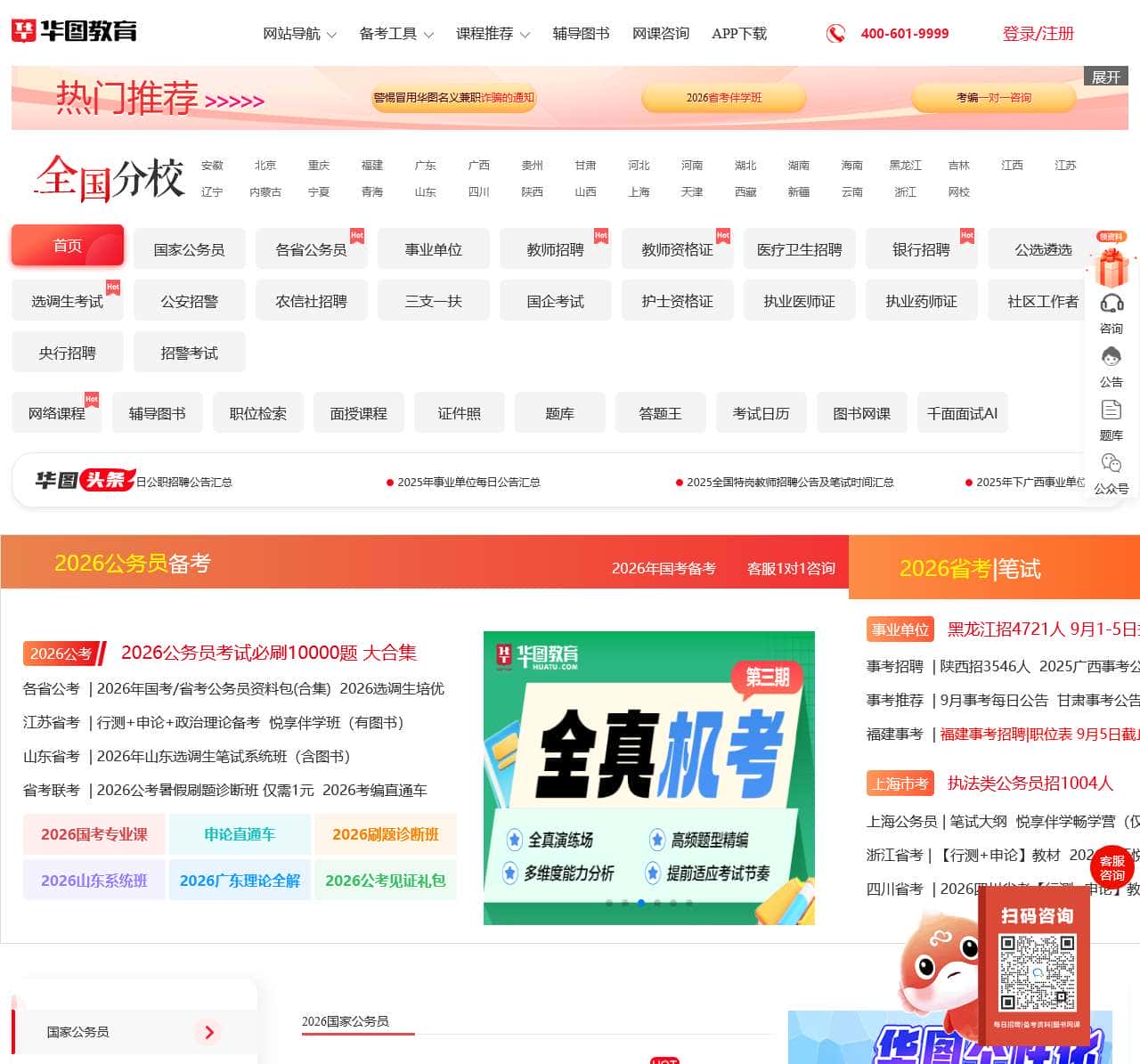1140x1064 pixels.
Task: Click 2026国考专业课 course tile
Action: [x=94, y=834]
